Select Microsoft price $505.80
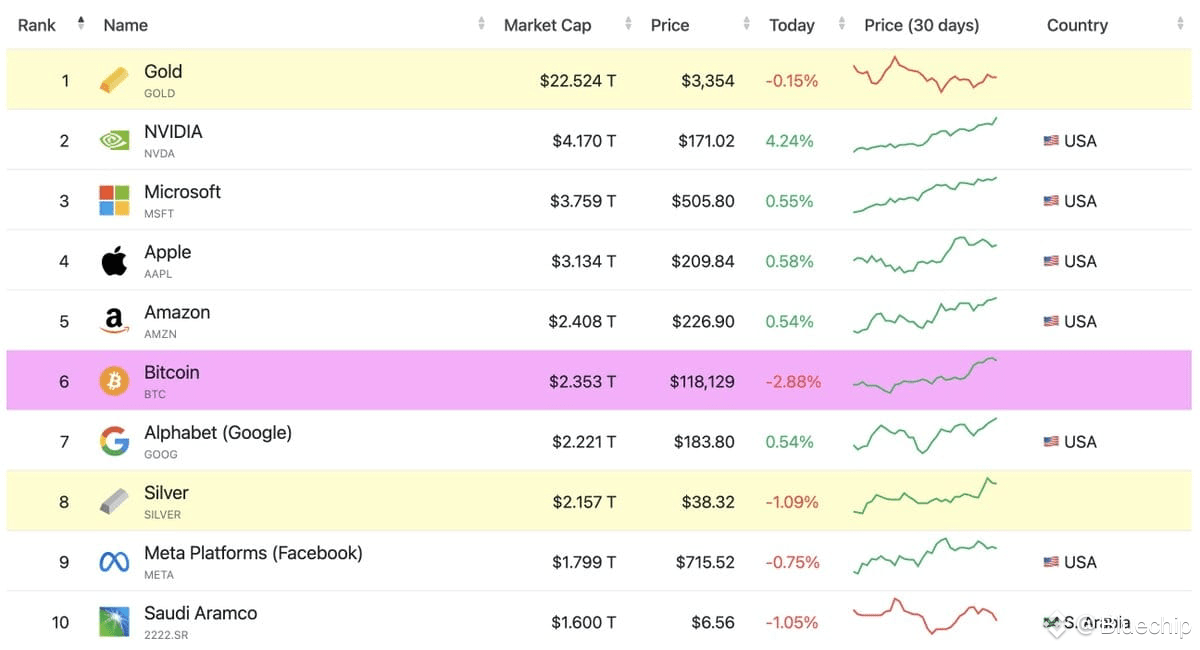Screen dimensions: 1200x650 [x=703, y=201]
